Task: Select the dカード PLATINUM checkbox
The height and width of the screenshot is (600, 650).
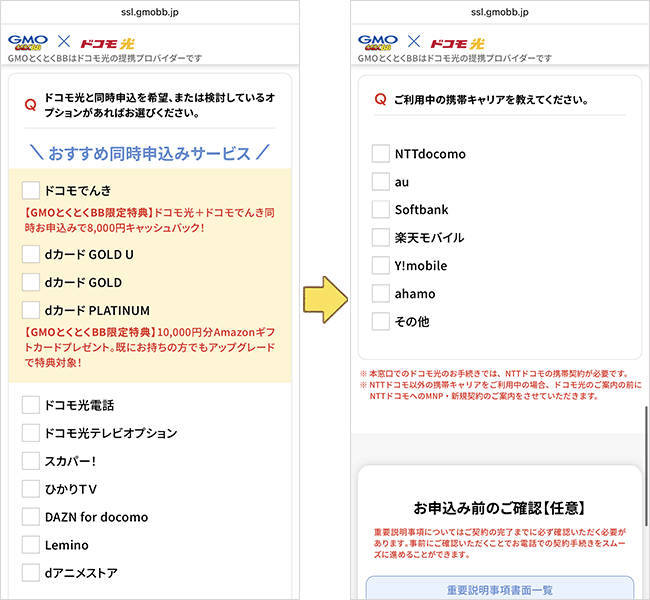Action: pyautogui.click(x=31, y=310)
